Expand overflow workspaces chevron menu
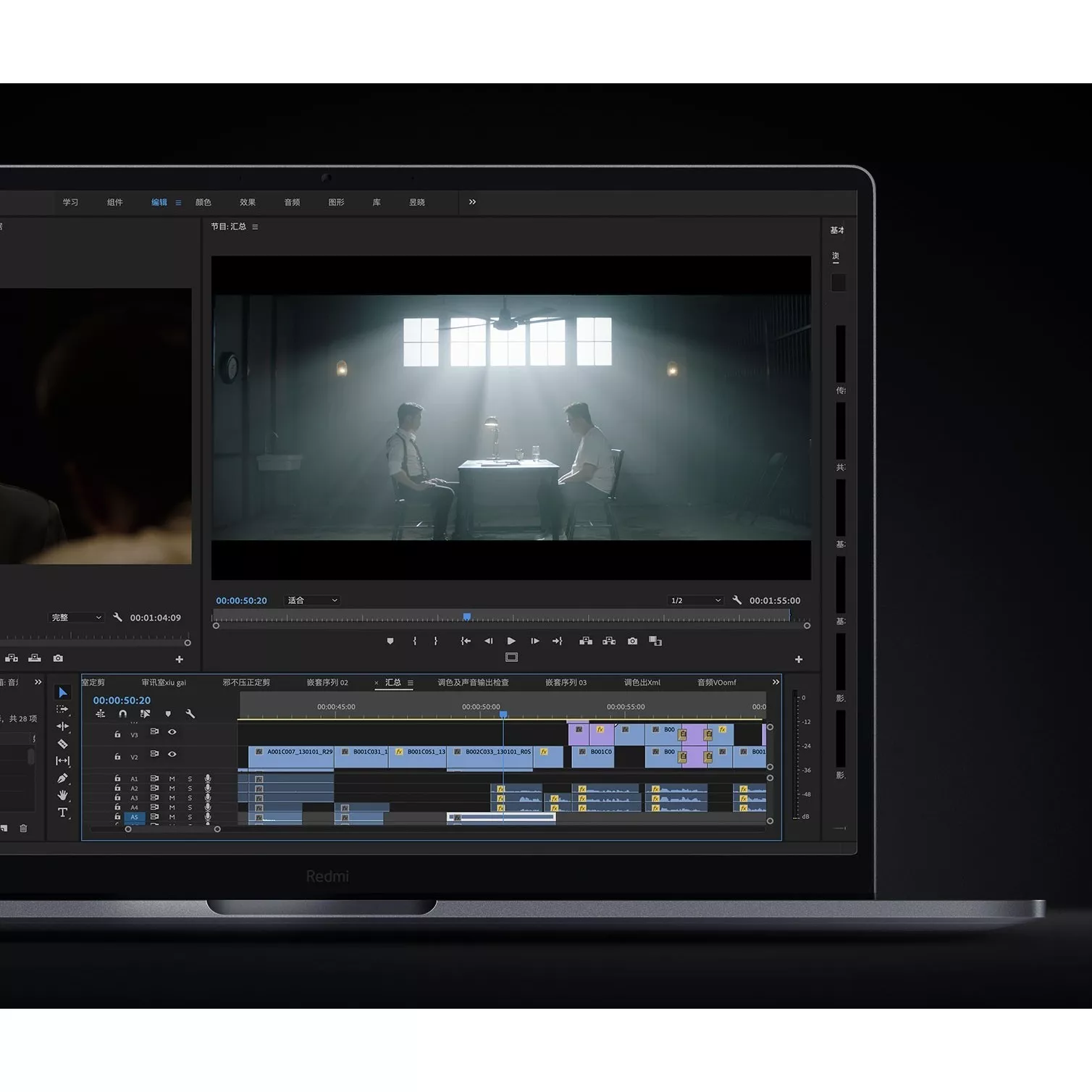1092x1092 pixels. coord(472,202)
